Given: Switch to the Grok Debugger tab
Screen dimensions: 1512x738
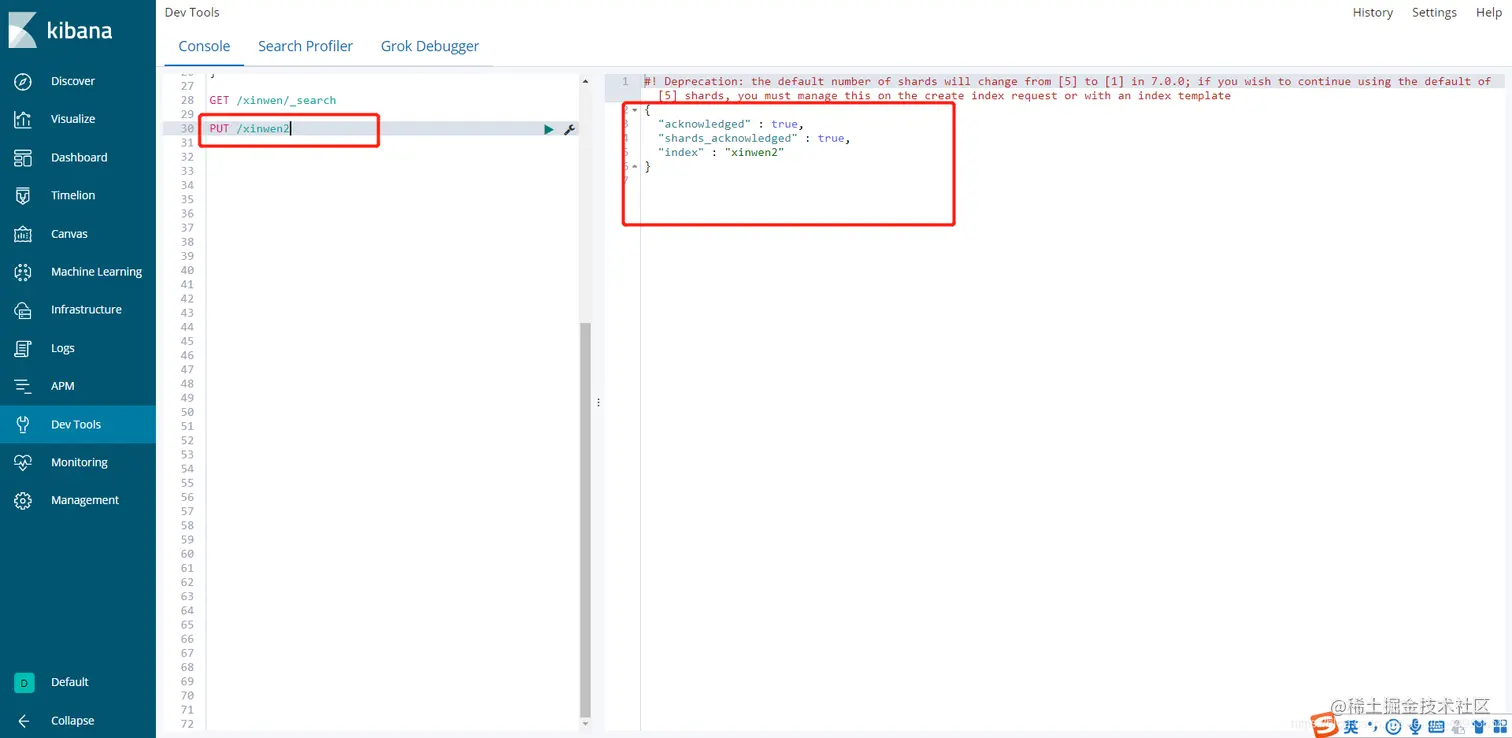Looking at the screenshot, I should click(x=430, y=46).
